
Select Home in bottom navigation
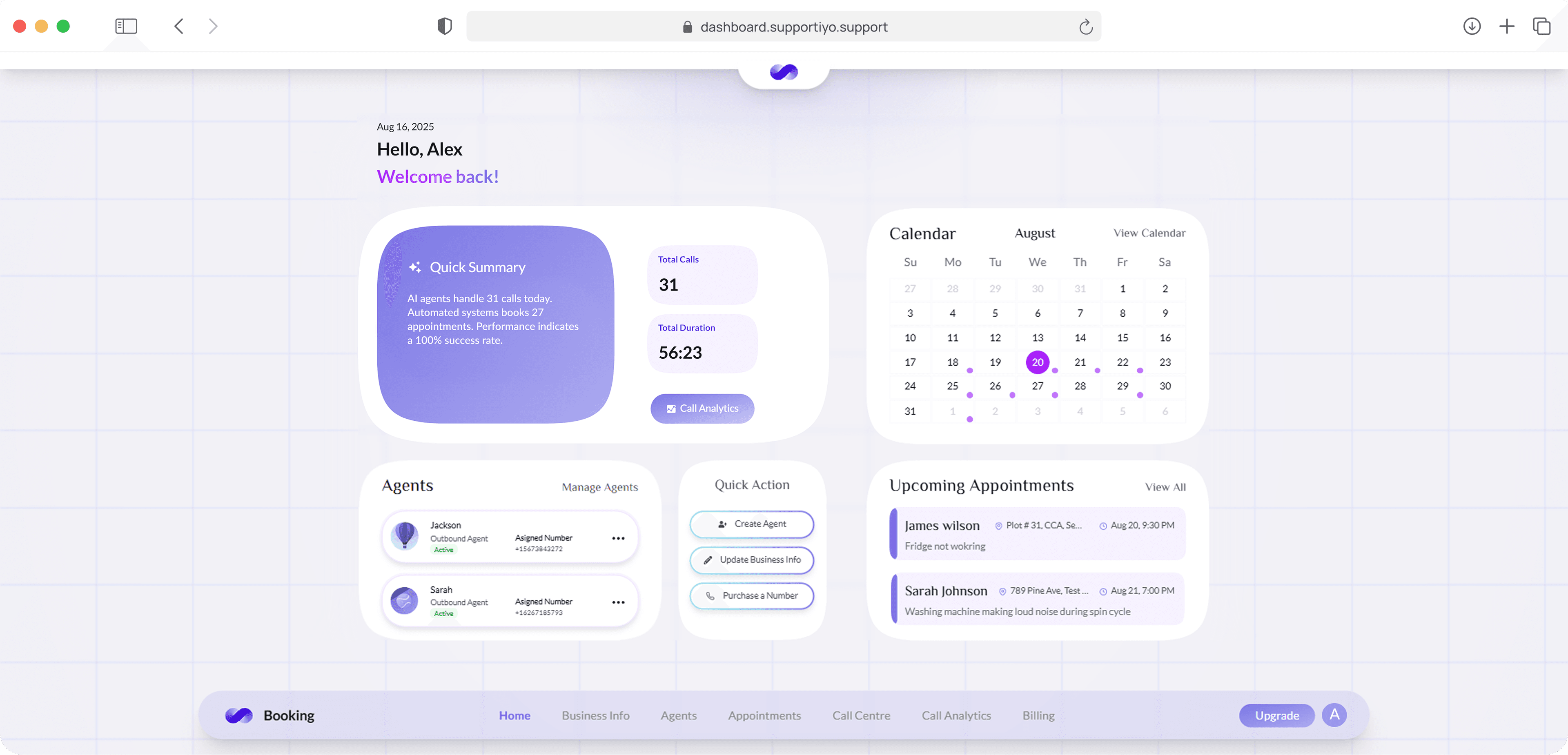coord(514,716)
